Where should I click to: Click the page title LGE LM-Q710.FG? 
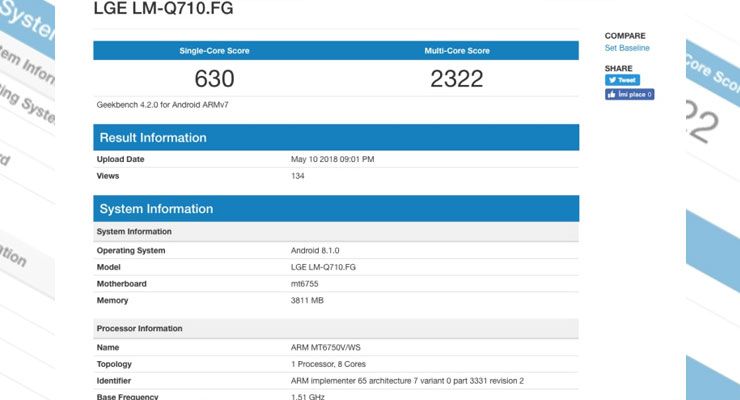click(163, 8)
